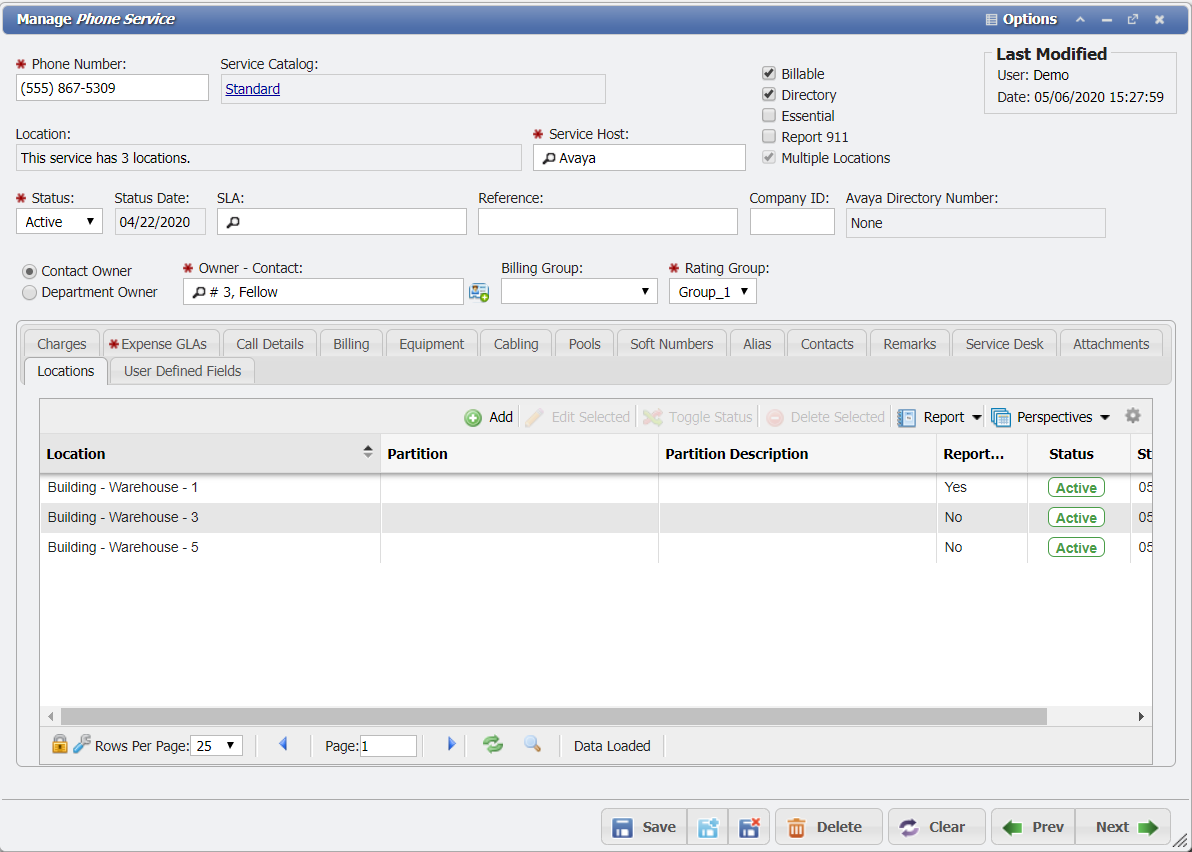Viewport: 1192px width, 852px height.
Task: Select the Department Owner radio button
Action: [x=29, y=293]
